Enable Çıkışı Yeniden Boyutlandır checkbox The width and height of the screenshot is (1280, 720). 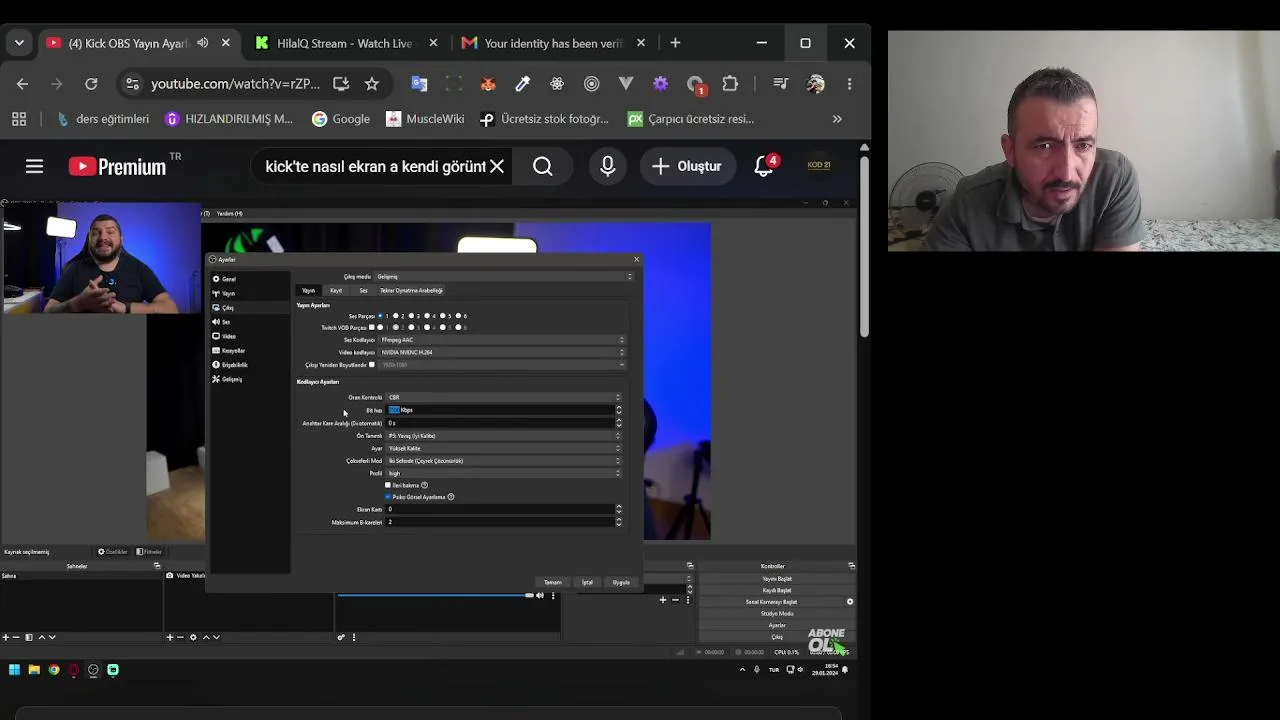tap(372, 365)
